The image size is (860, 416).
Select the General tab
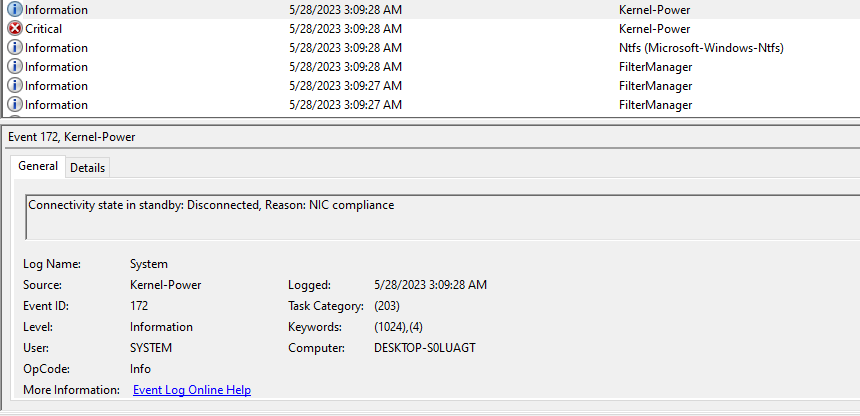(x=38, y=166)
